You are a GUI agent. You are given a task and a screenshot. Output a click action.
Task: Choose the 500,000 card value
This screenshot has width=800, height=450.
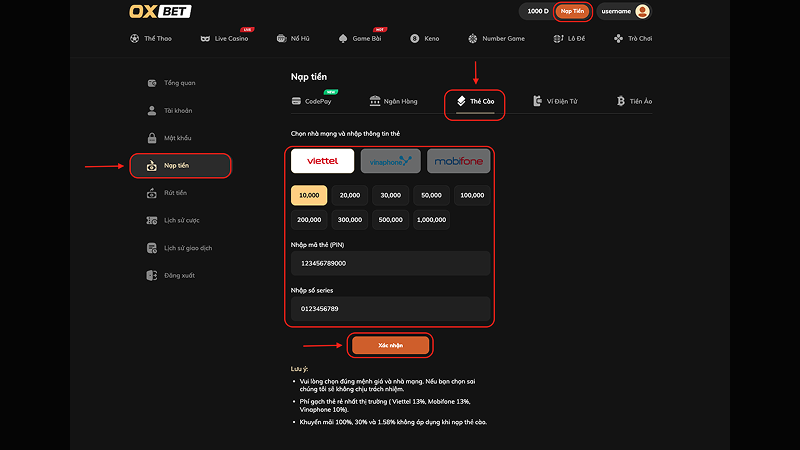point(391,219)
